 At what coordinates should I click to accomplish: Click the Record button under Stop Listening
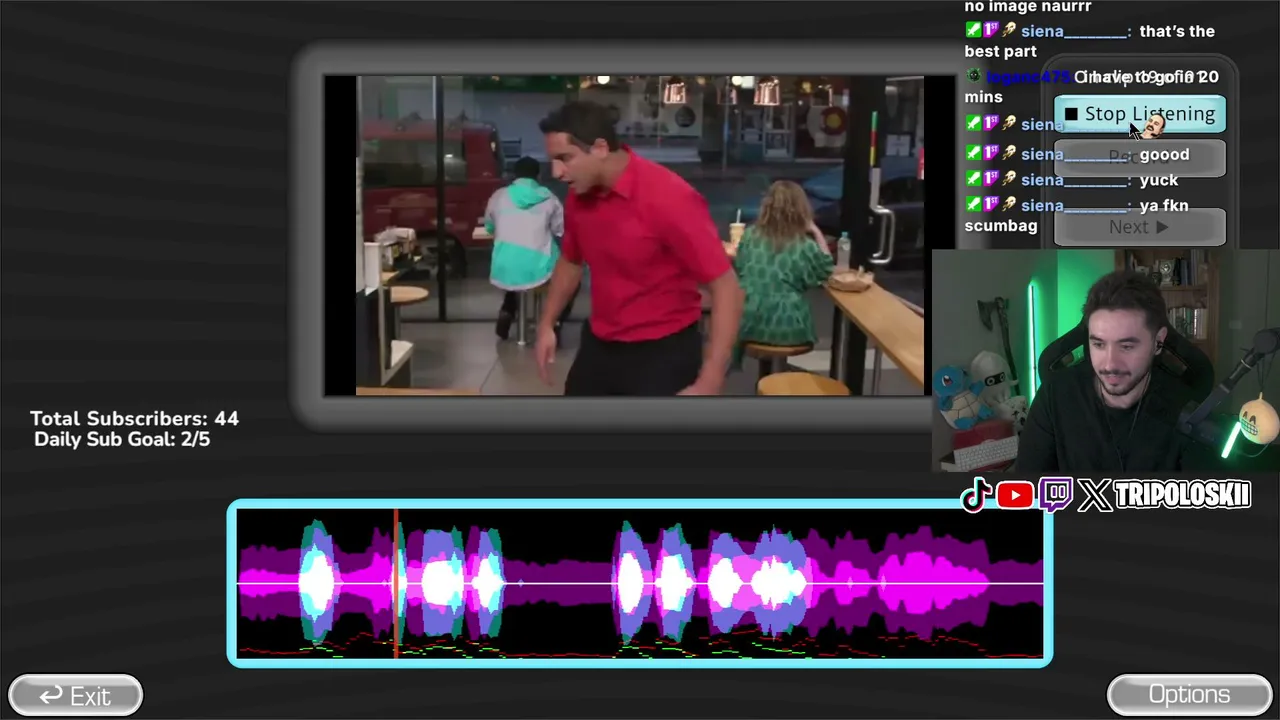tap(1140, 157)
